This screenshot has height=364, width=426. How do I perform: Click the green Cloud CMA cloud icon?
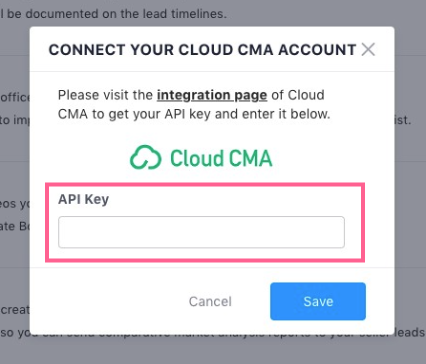tap(146, 157)
